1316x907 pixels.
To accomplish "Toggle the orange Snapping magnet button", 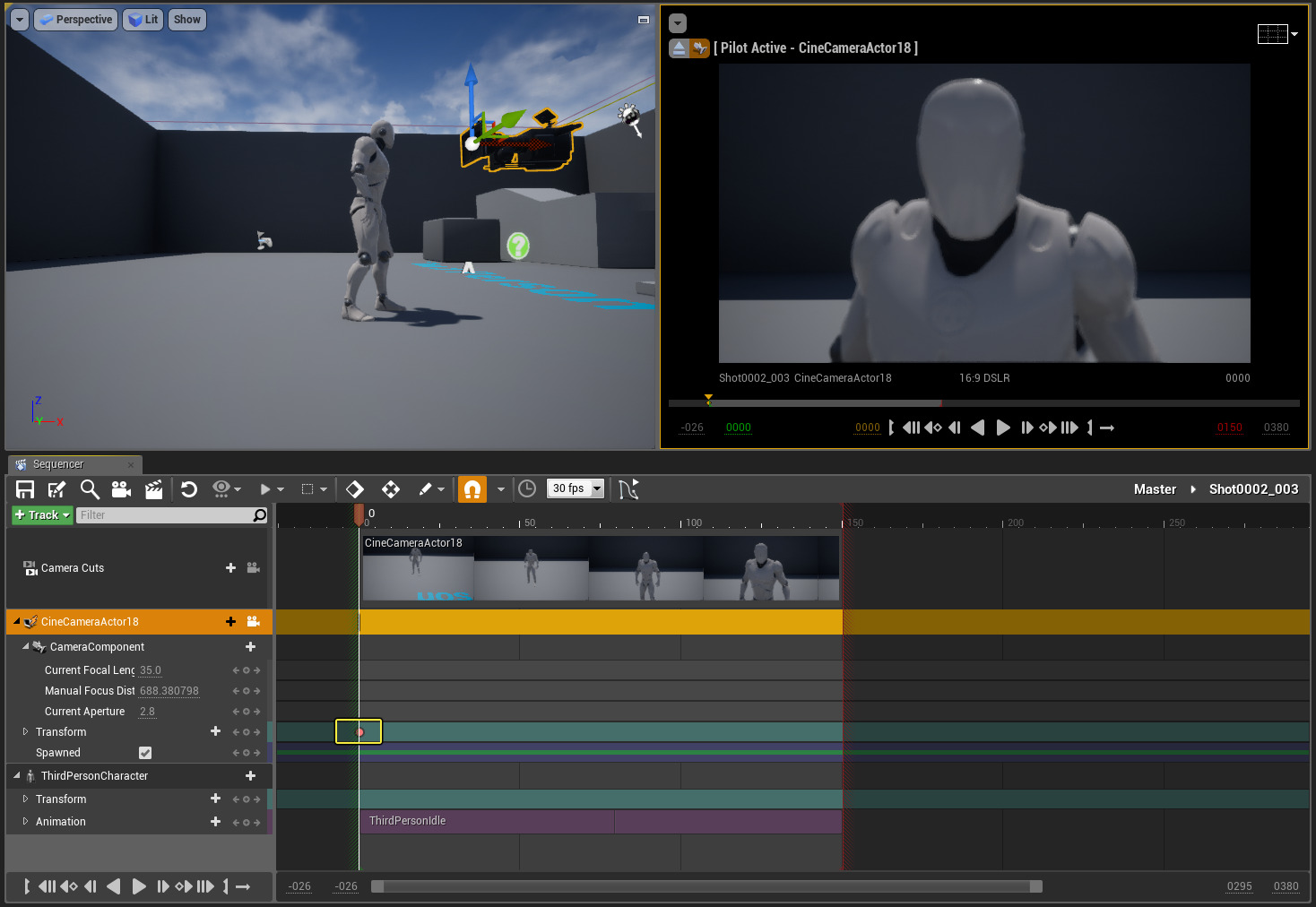I will pos(472,489).
